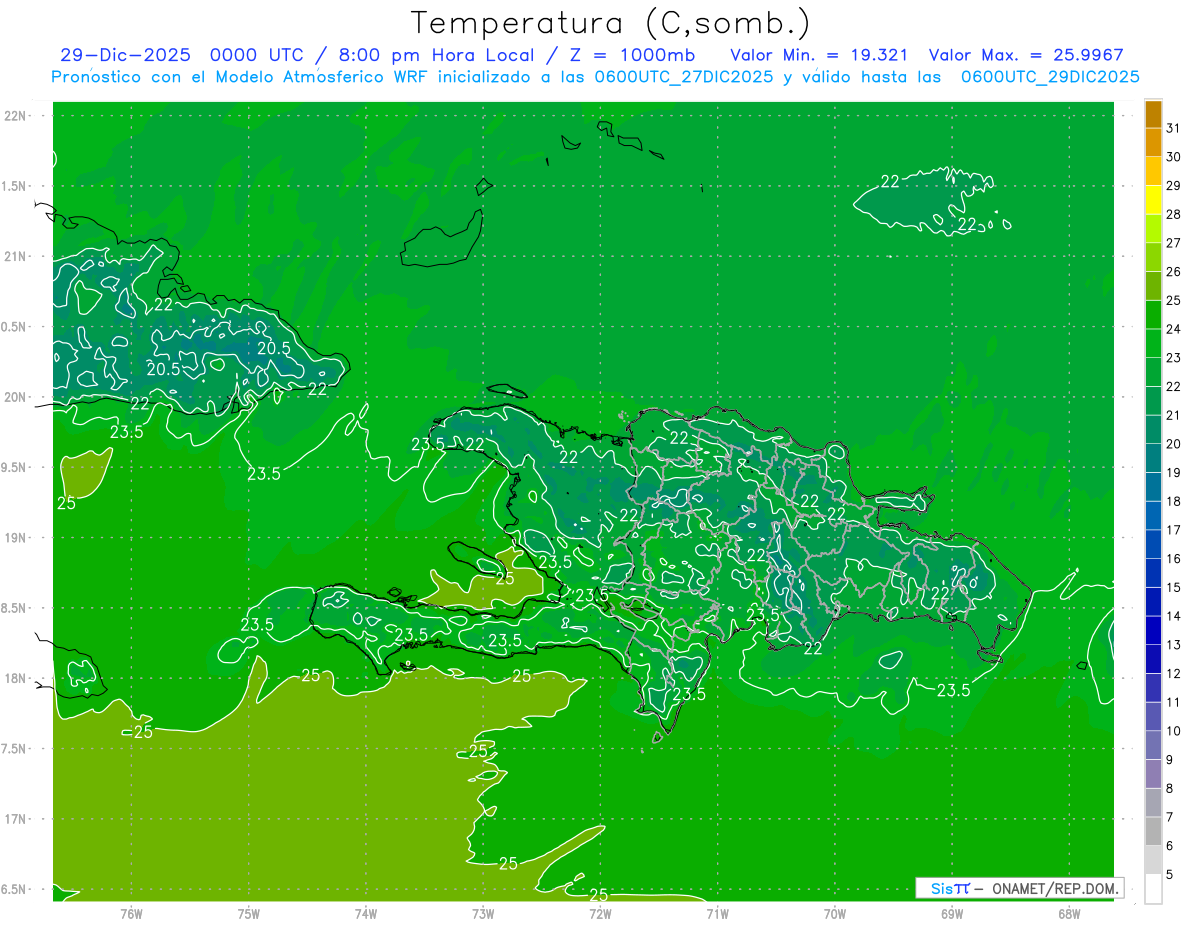Pick the dark blue band between 13 and 14

(1153, 630)
